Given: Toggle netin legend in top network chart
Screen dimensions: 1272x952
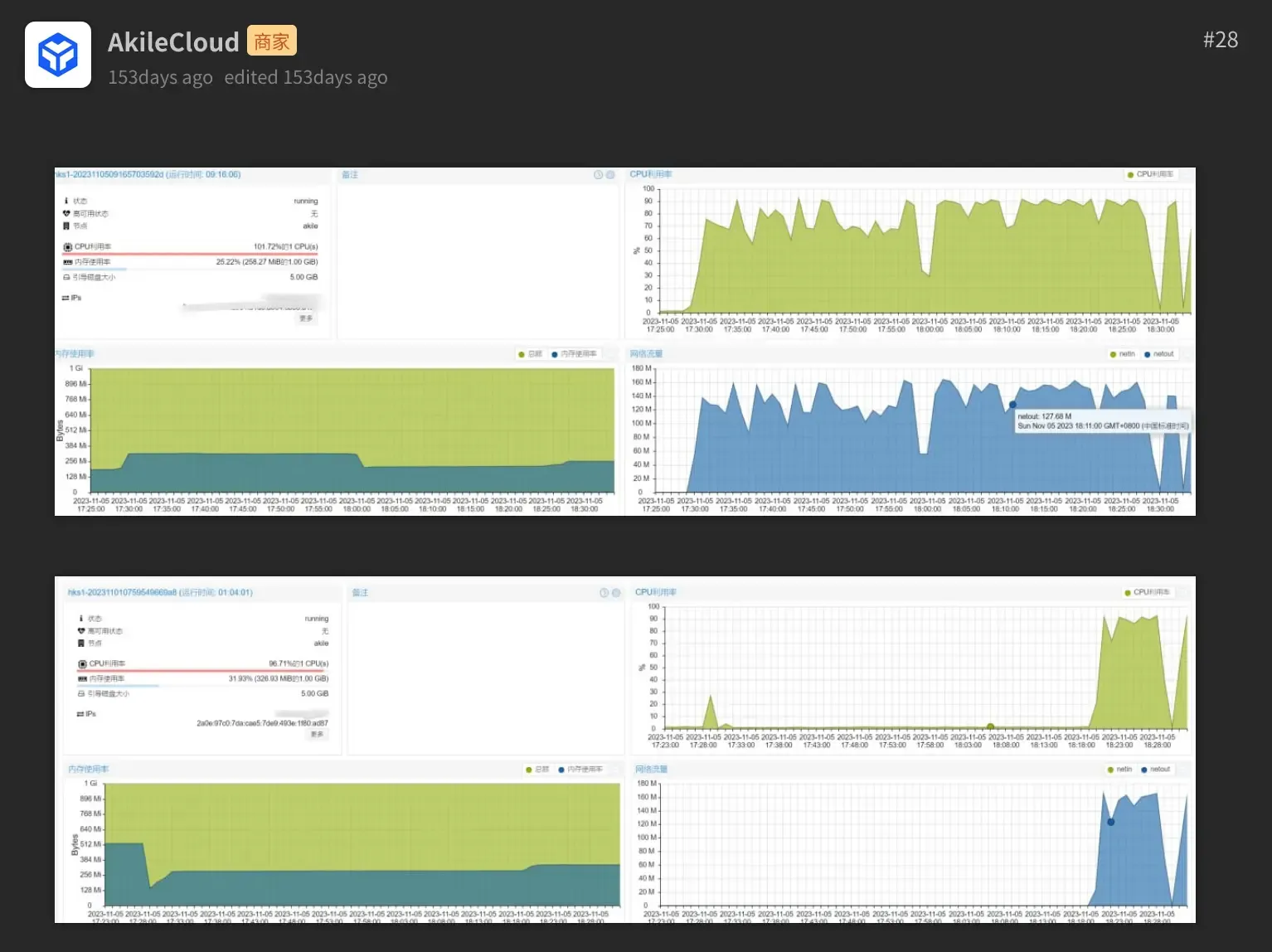Looking at the screenshot, I should point(1122,354).
